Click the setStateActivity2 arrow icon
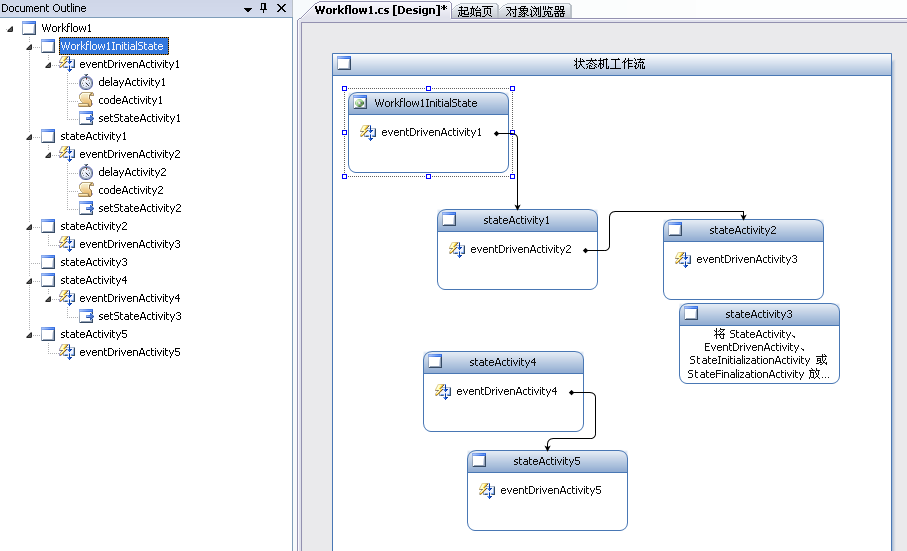 [86, 208]
